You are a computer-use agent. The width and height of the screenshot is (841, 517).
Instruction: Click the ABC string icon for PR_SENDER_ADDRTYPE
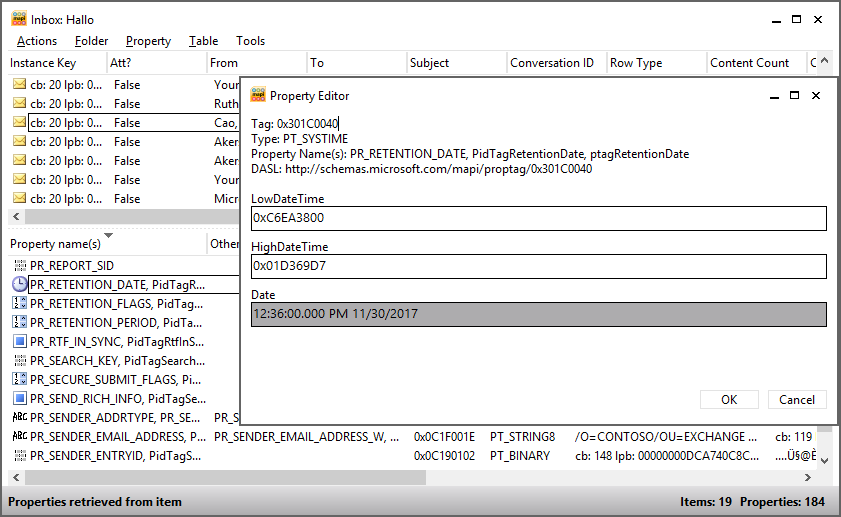pyautogui.click(x=19, y=417)
